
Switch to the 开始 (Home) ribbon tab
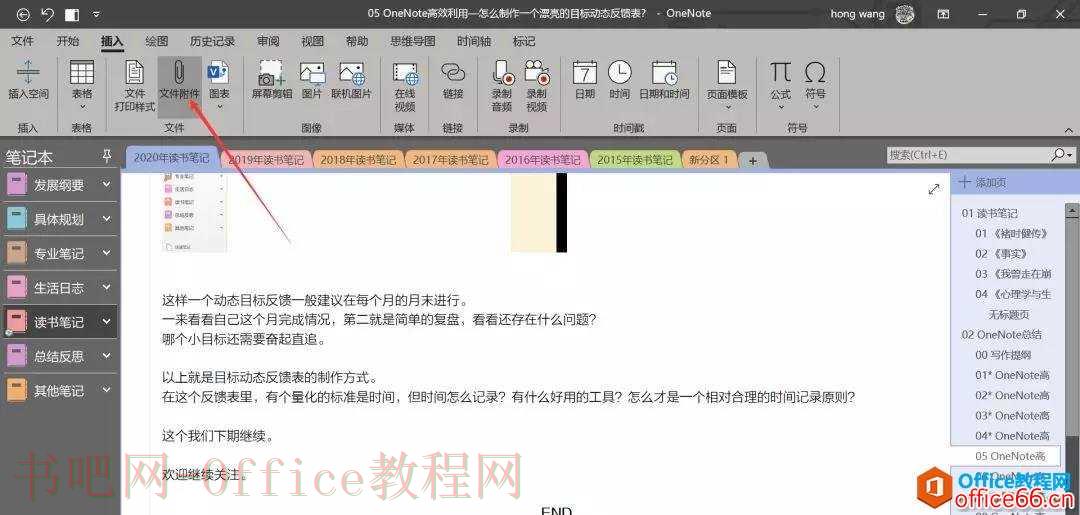pos(68,41)
